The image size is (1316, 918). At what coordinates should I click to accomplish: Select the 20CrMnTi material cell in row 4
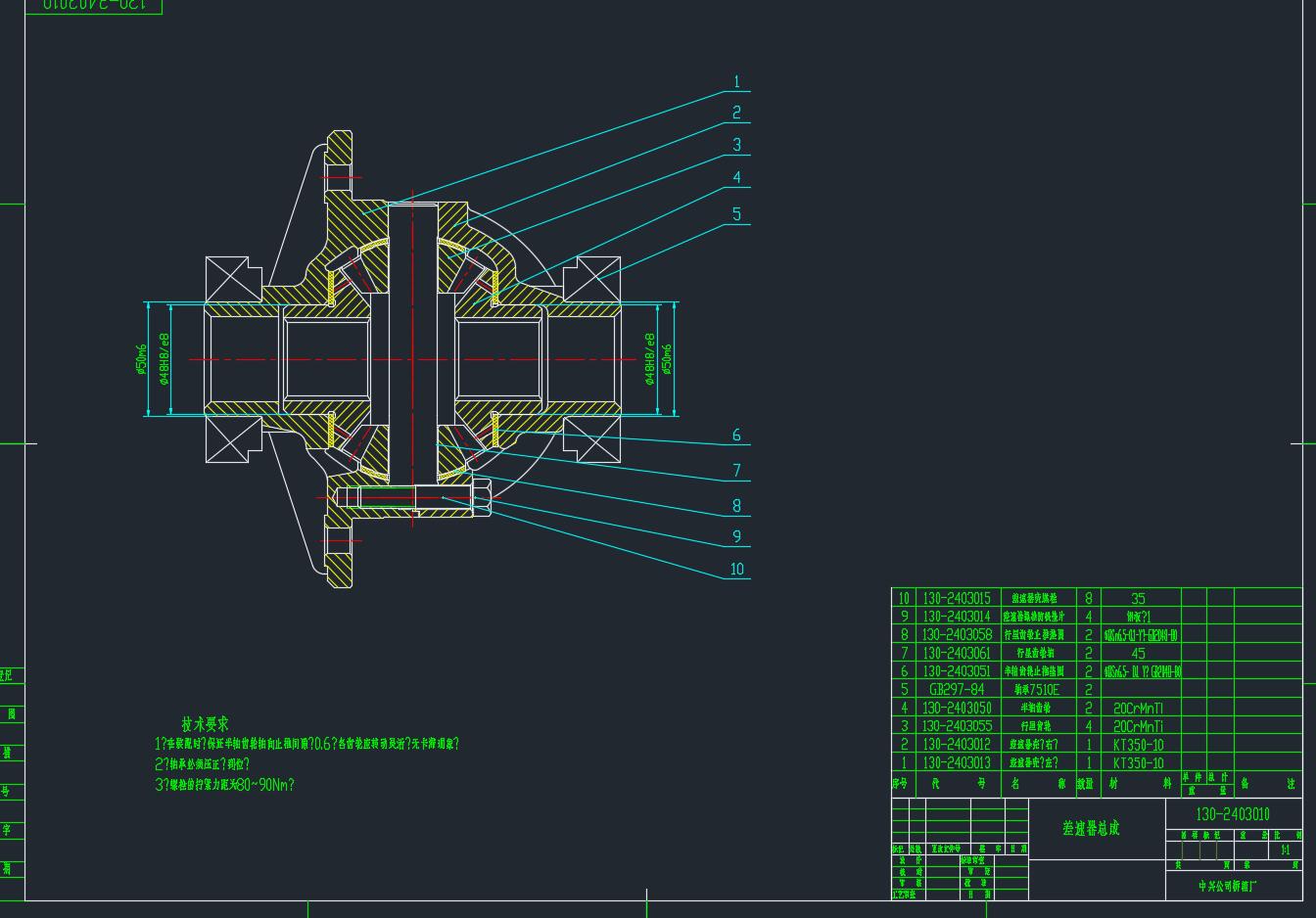pos(1138,708)
